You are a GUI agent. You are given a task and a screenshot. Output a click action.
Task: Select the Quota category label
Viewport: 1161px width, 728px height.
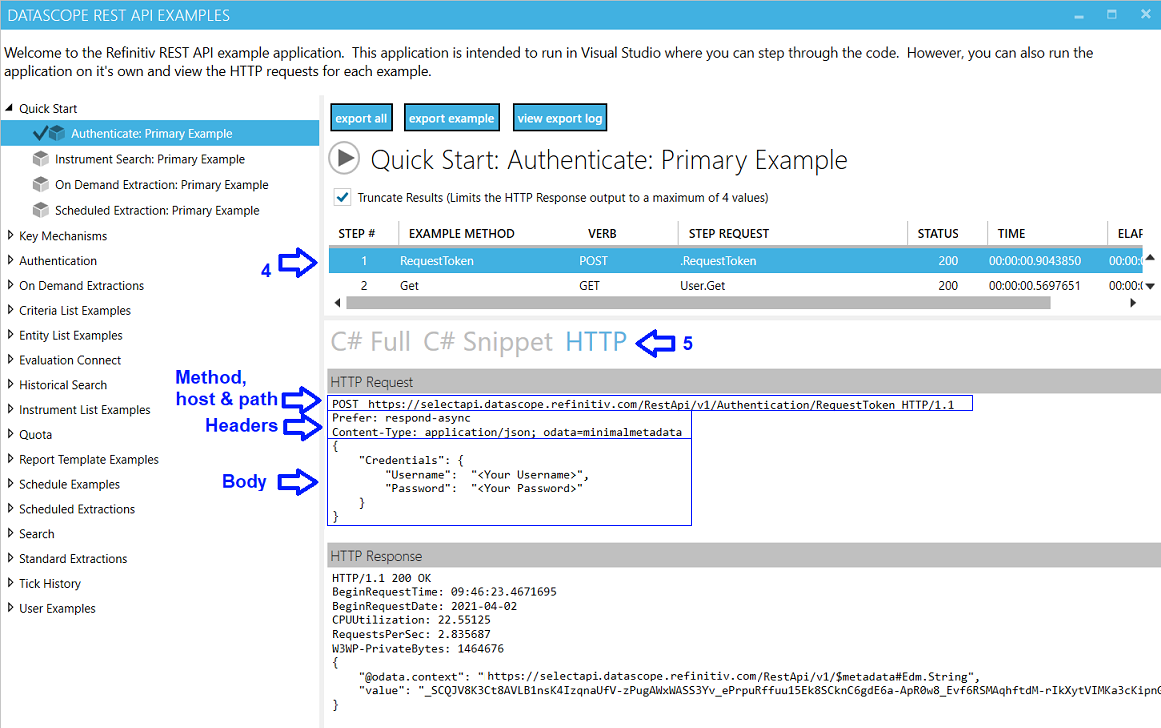coord(36,435)
